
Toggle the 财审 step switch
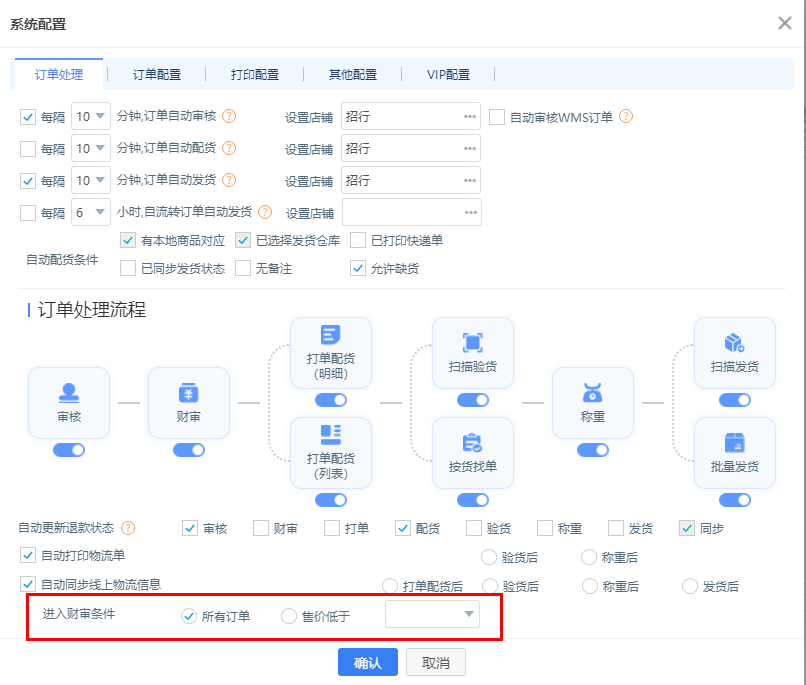pos(189,450)
